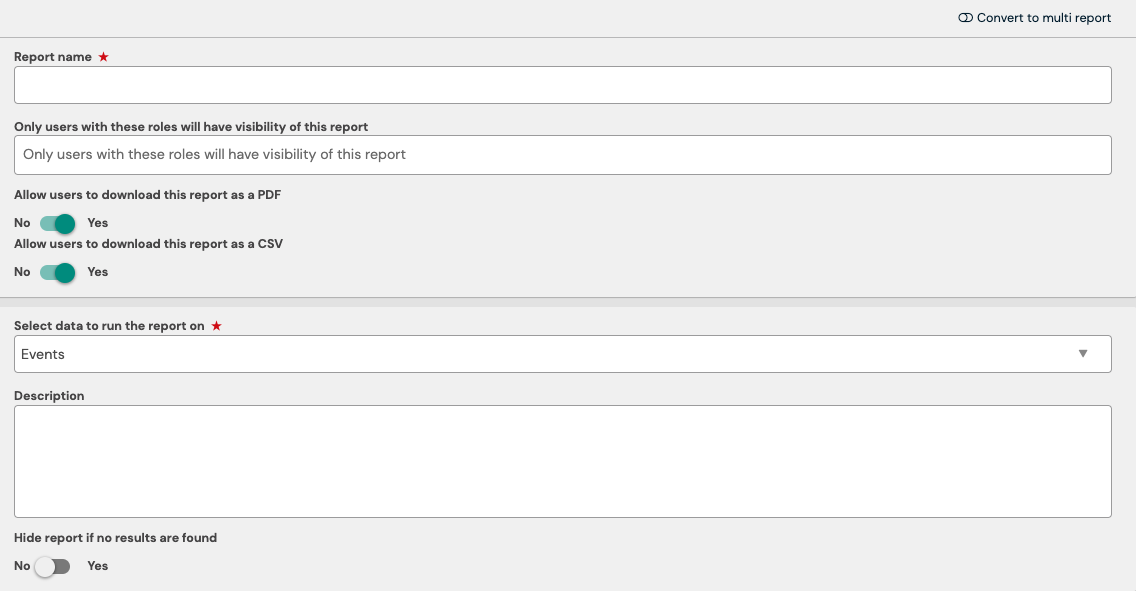Click the red asterisk beside 'Select data to run the report on'
Viewport: 1136px width, 591px height.
pyautogui.click(x=217, y=325)
